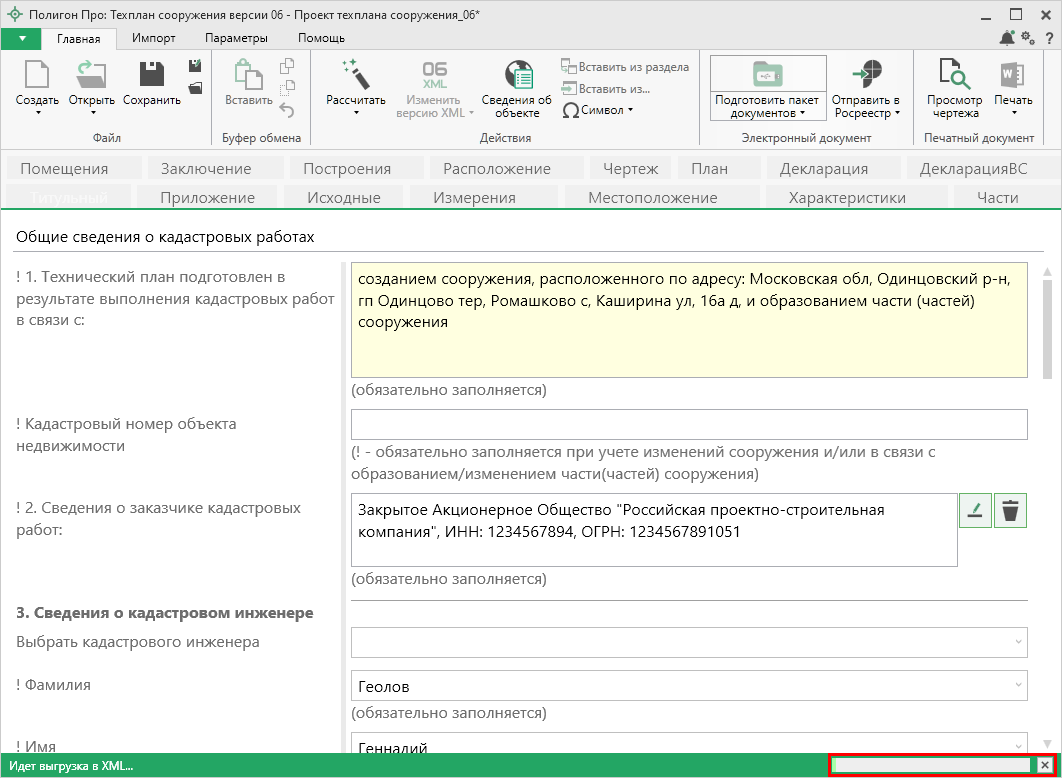1062x778 pixels.
Task: Open Сведения об объекте globe icon
Action: [517, 75]
